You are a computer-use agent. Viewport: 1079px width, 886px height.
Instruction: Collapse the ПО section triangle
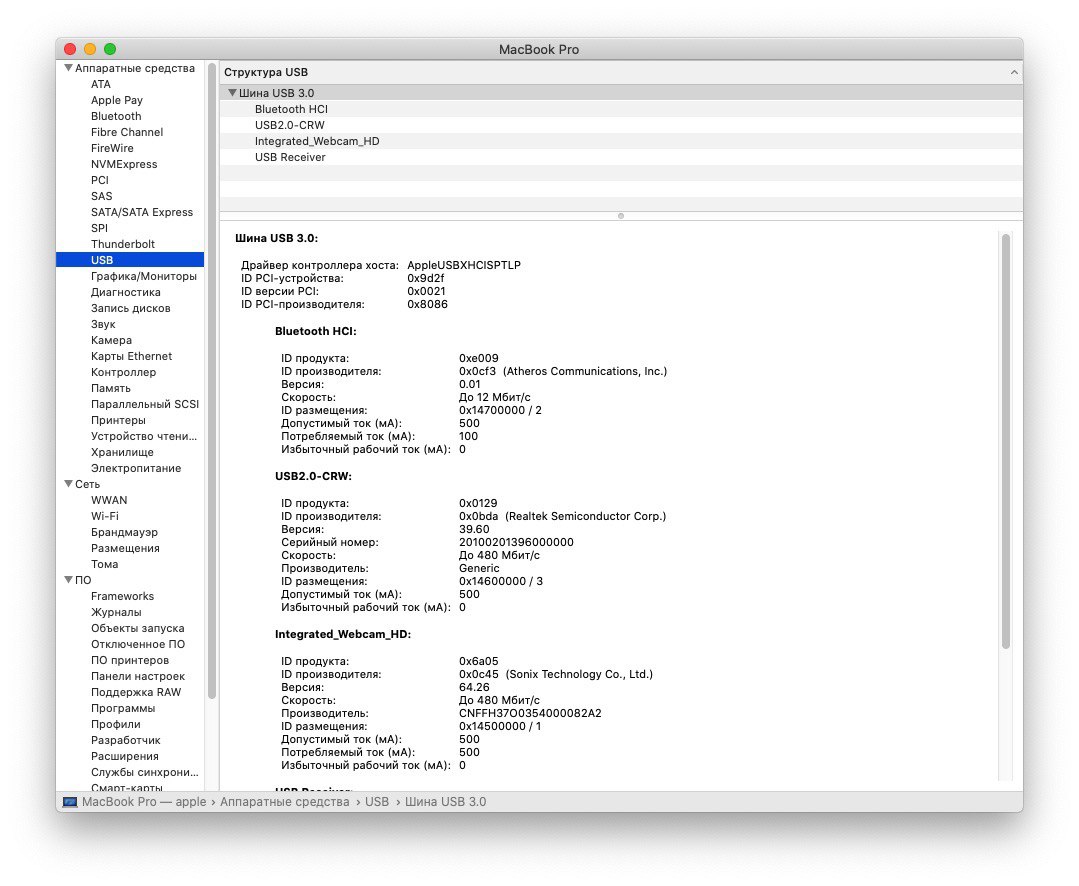(x=68, y=580)
